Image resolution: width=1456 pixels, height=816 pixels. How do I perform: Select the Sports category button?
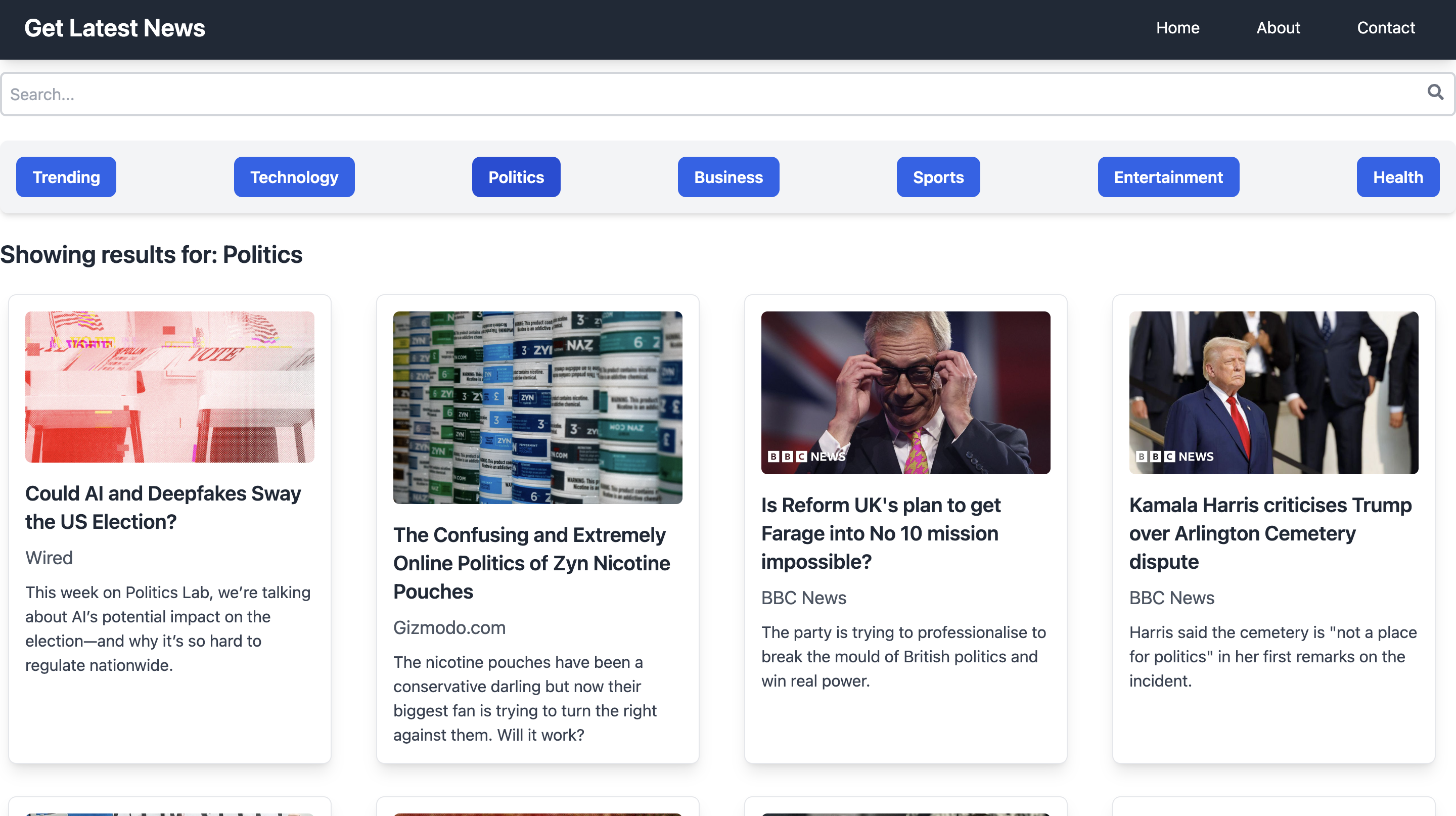click(x=938, y=177)
